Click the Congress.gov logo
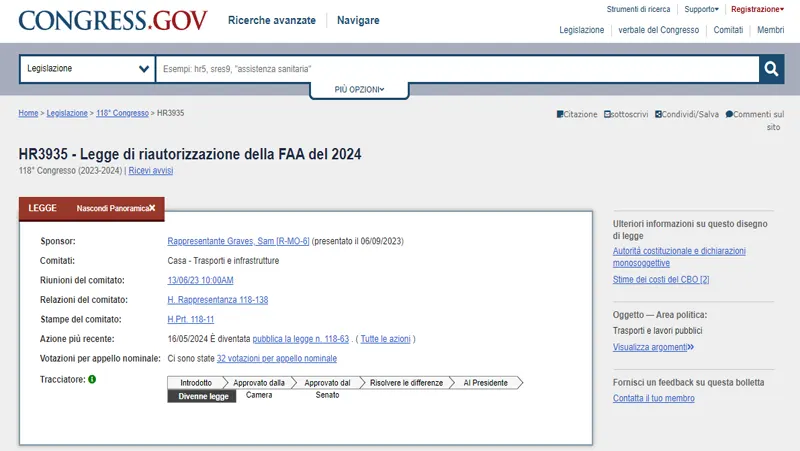This screenshot has width=800, height=451. pos(113,20)
